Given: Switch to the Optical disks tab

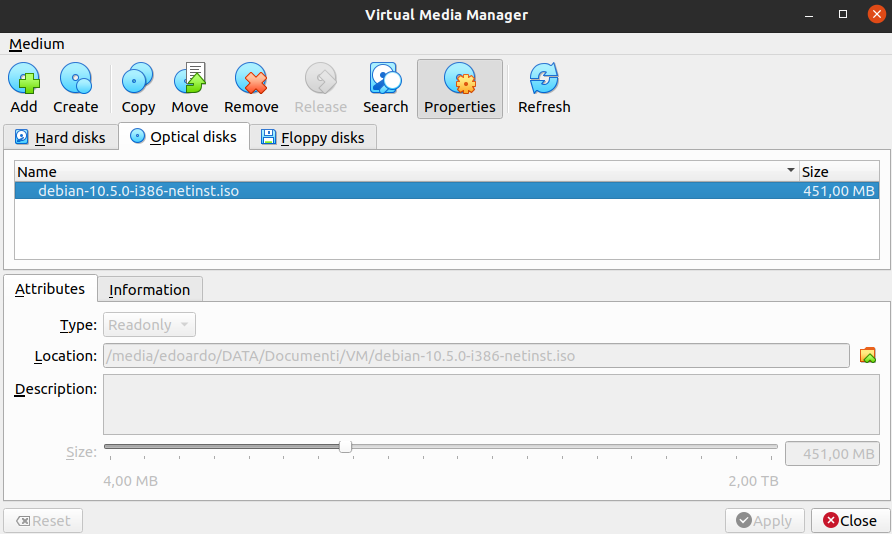Looking at the screenshot, I should coord(184,136).
